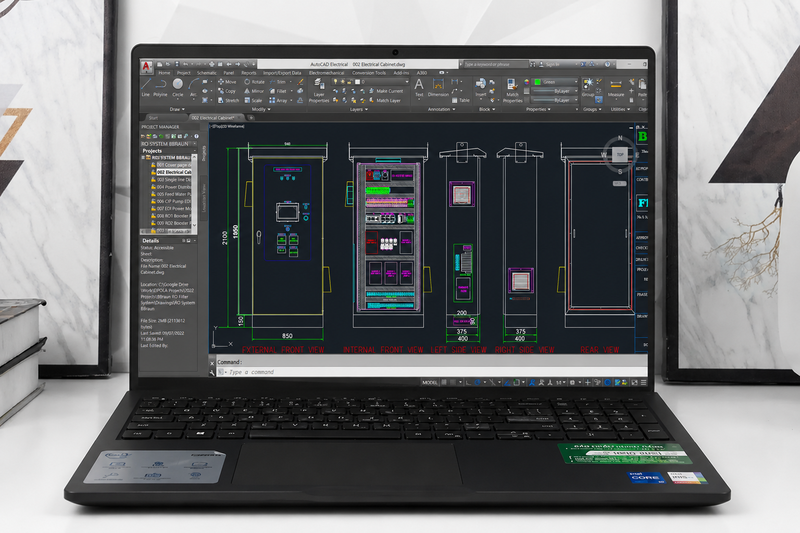Expand the Block panel dropdown
Screen dimensions: 800x533
pos(487,109)
